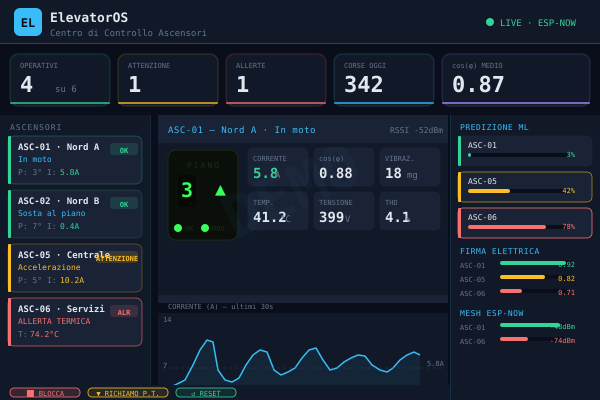
Task: Click the FIRMA ELETTRICA heading
Action: click(499, 251)
